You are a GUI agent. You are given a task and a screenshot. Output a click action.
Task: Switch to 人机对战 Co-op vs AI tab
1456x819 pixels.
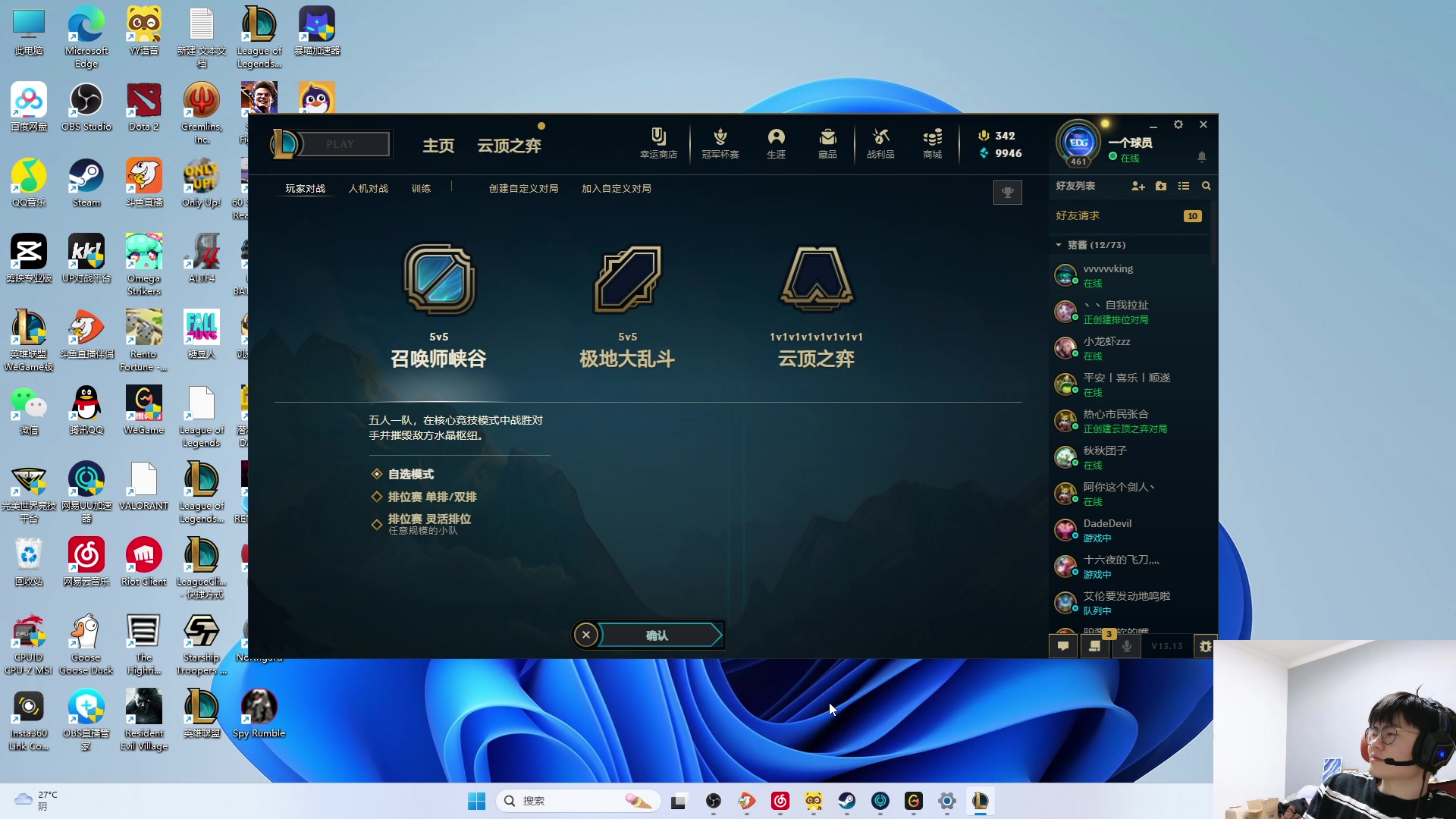(369, 189)
